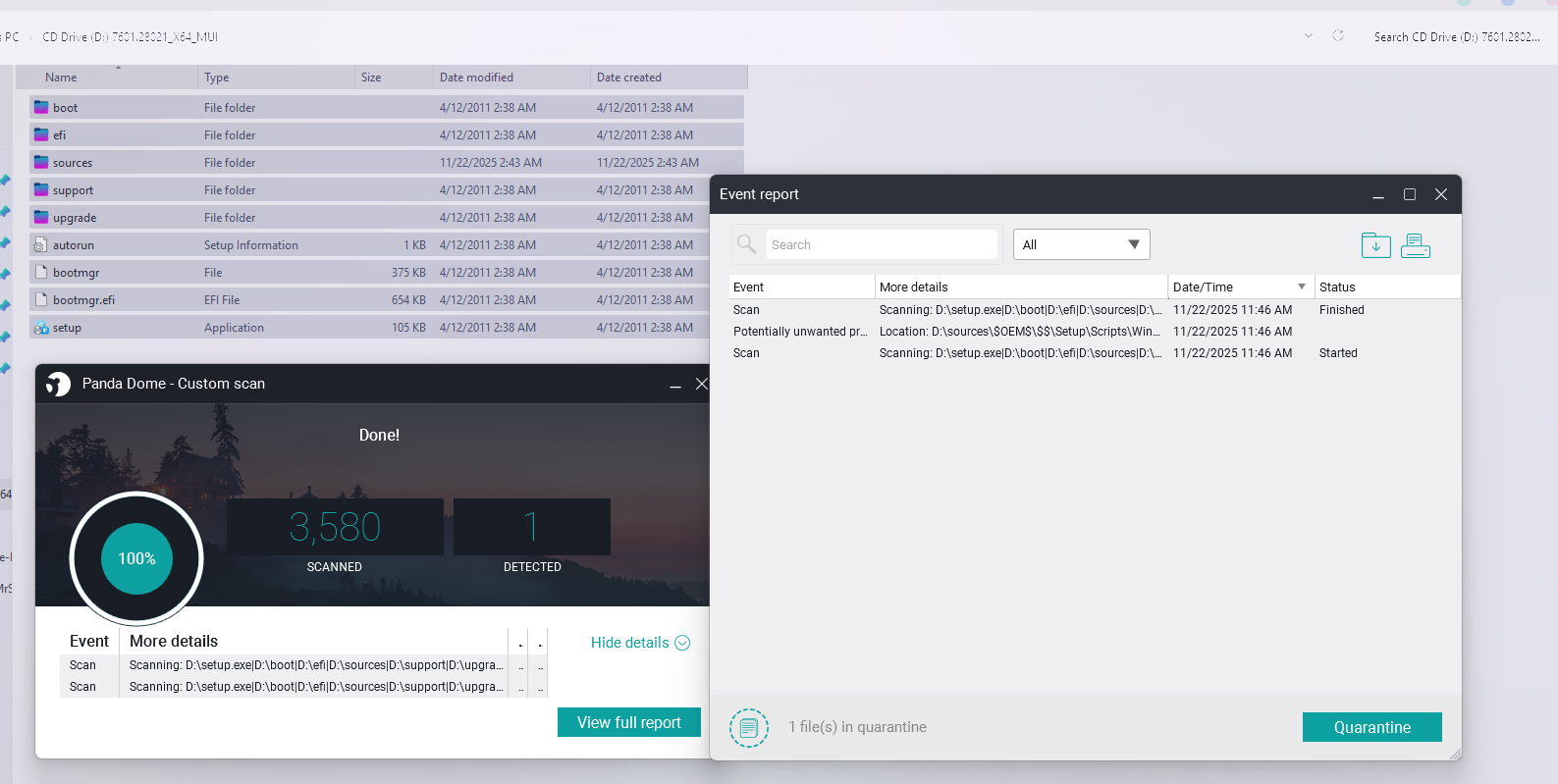Click the quarantine files circular icon
This screenshot has height=784, width=1558.
point(749,727)
